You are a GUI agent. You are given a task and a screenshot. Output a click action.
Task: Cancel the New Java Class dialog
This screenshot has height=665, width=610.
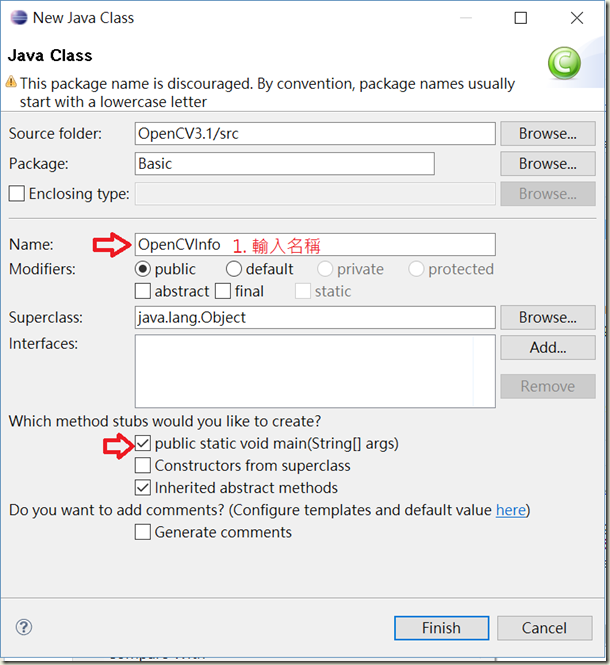[544, 628]
